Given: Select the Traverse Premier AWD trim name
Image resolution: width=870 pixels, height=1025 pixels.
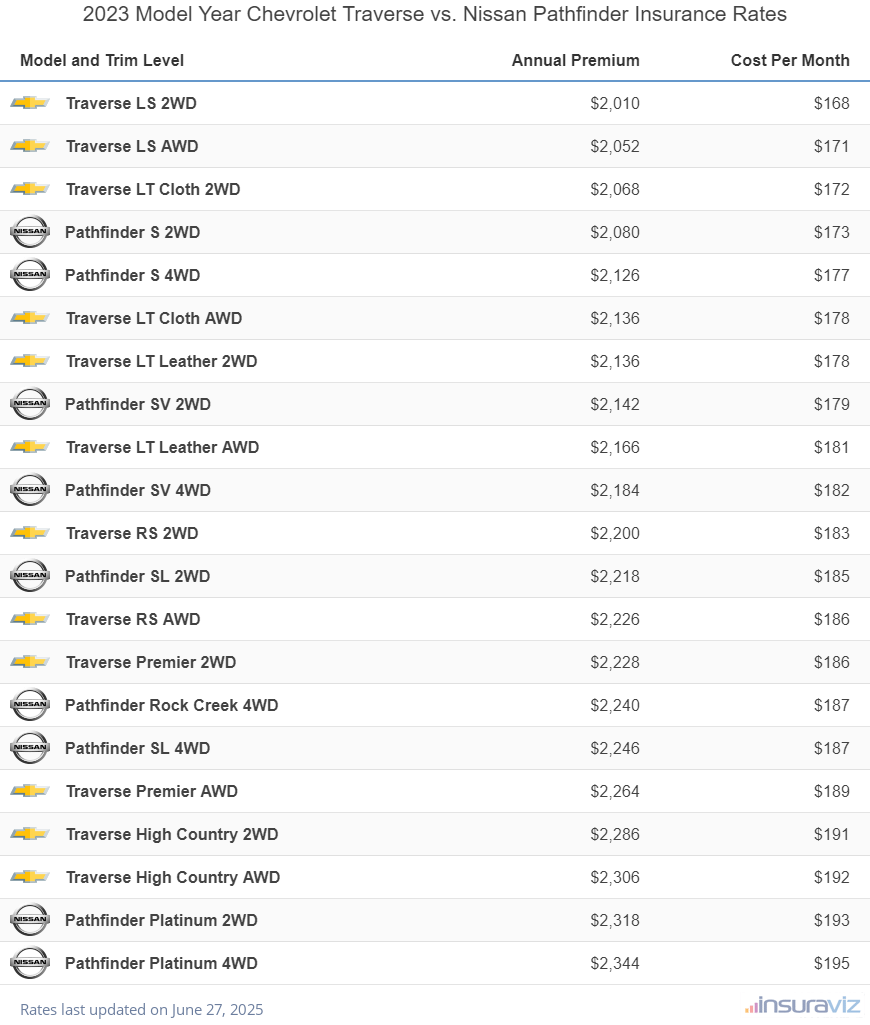Looking at the screenshot, I should coord(152,791).
